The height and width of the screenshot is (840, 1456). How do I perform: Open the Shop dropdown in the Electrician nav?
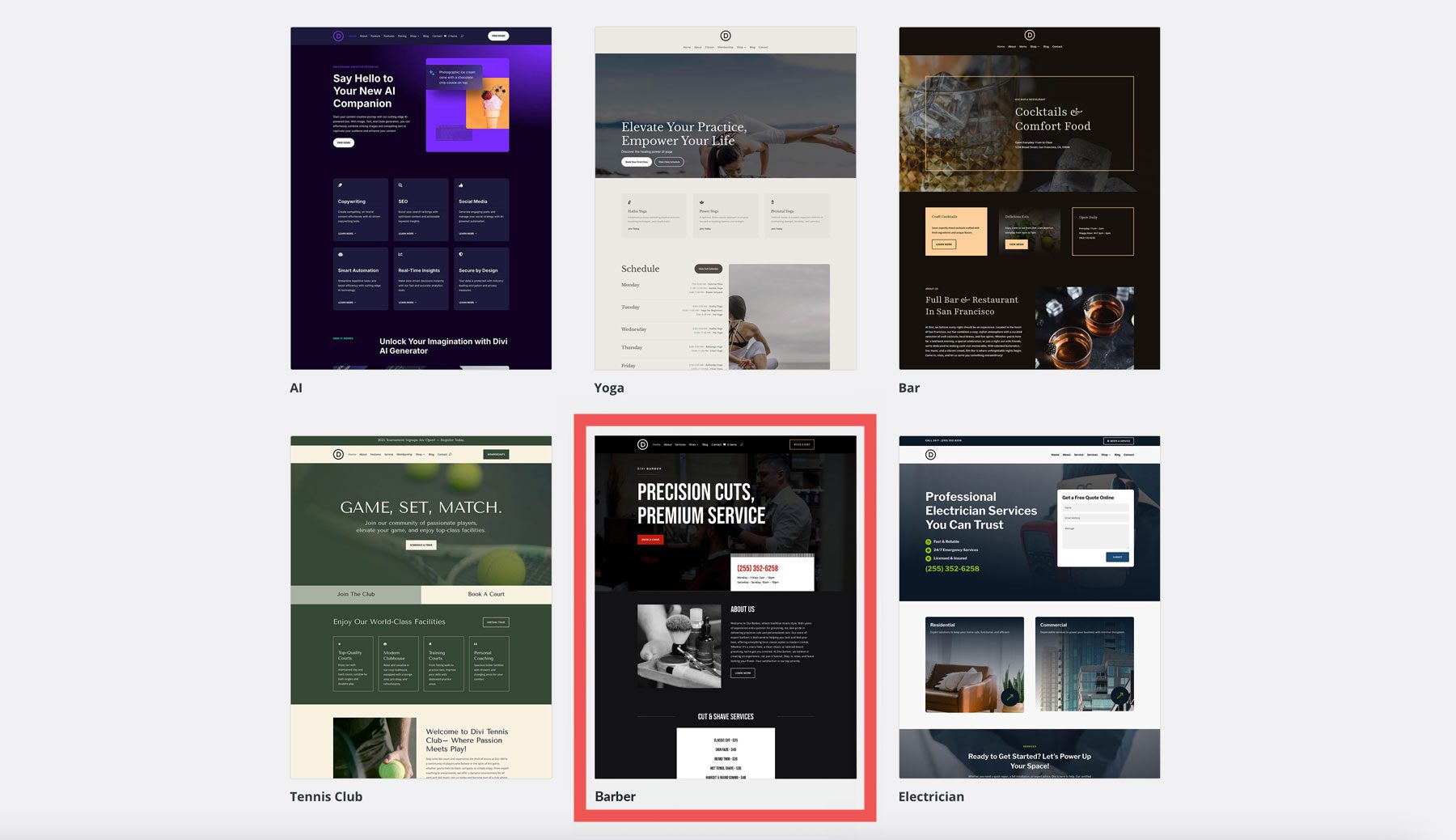click(1106, 455)
